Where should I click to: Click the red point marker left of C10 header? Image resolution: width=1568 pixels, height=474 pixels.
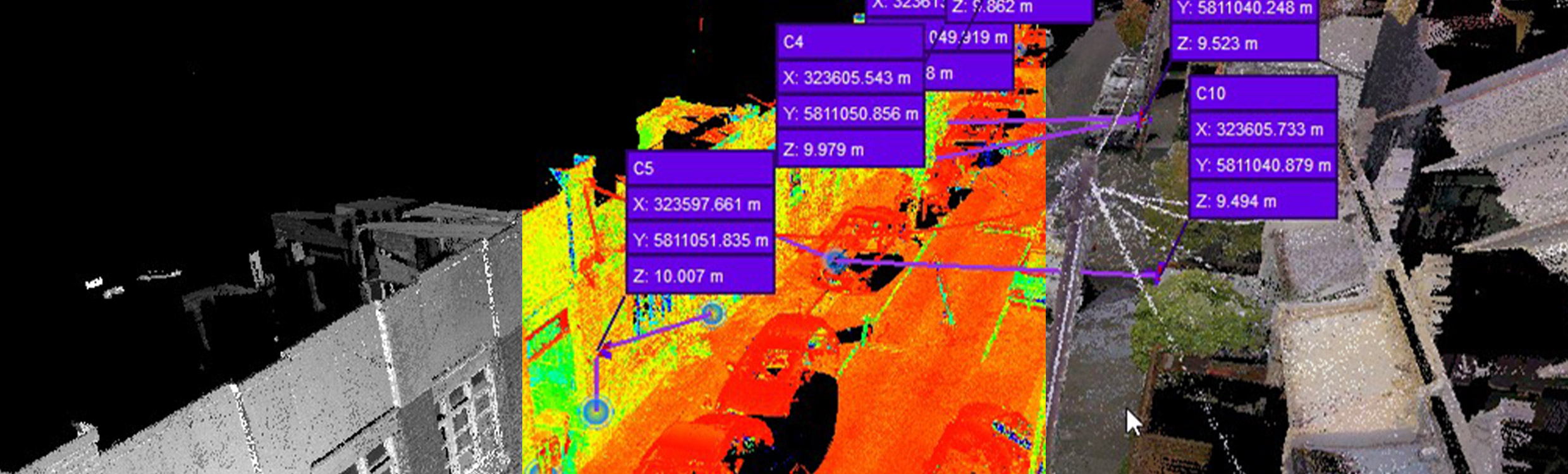(1142, 118)
